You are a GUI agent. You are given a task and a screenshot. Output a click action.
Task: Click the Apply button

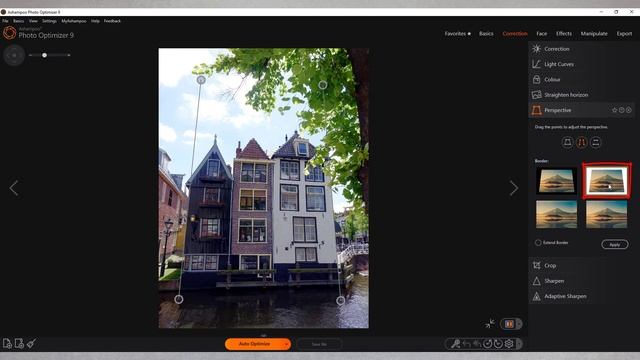pos(615,244)
